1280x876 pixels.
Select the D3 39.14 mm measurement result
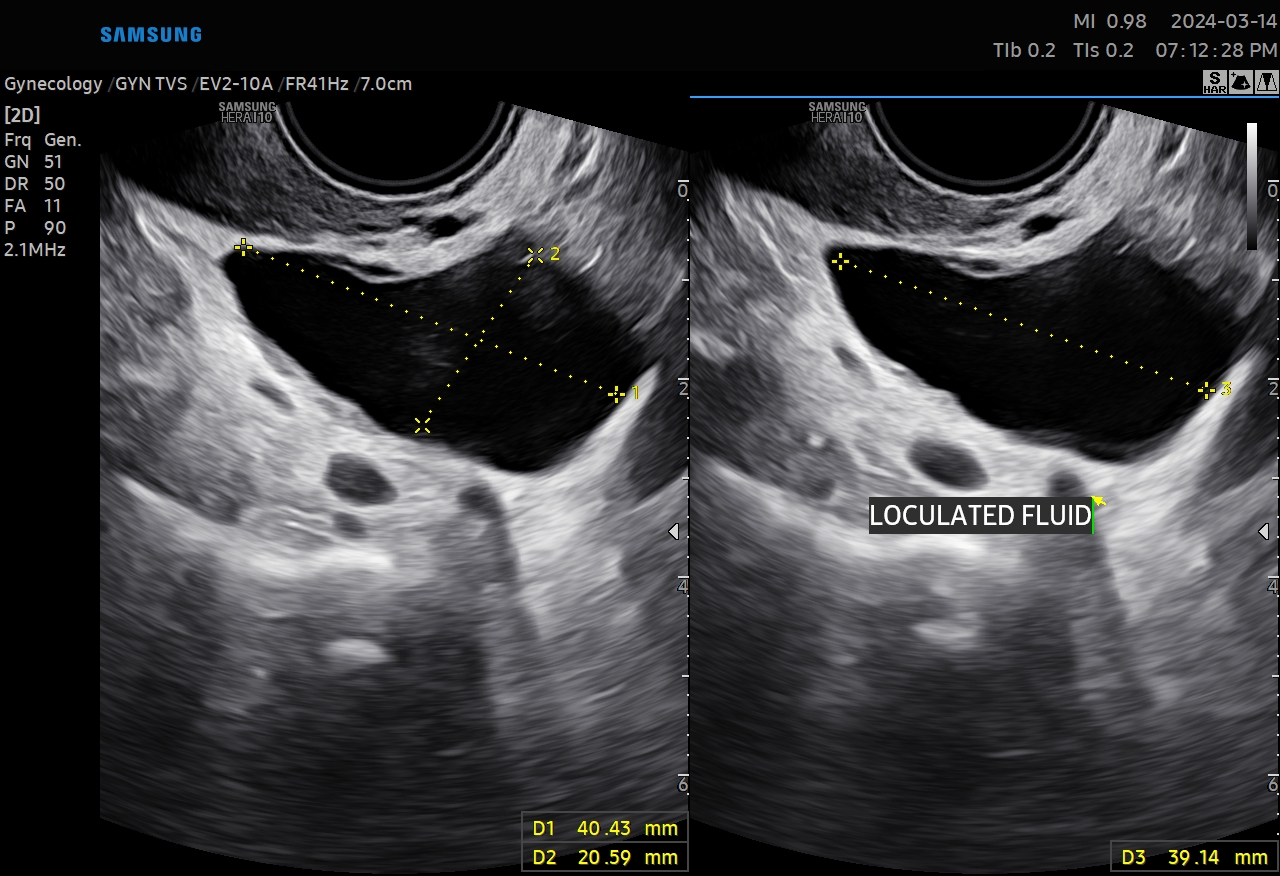[x=1194, y=857]
